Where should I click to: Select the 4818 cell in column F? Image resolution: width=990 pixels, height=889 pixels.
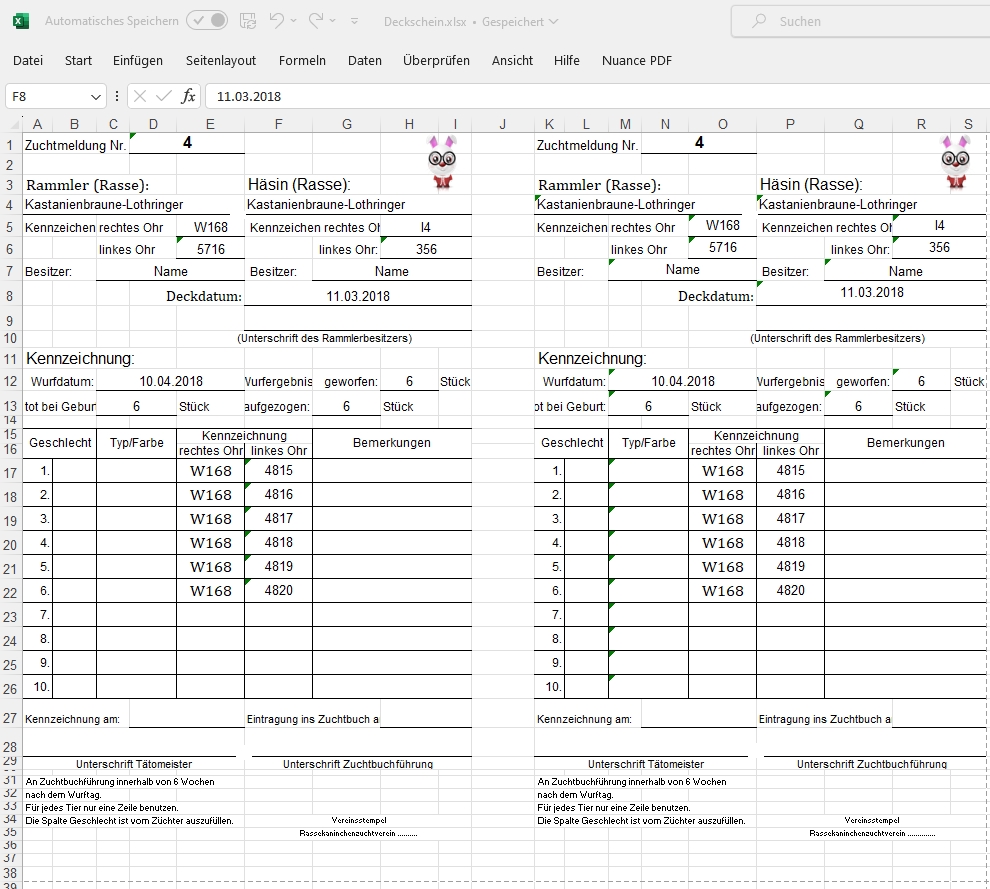pyautogui.click(x=278, y=542)
